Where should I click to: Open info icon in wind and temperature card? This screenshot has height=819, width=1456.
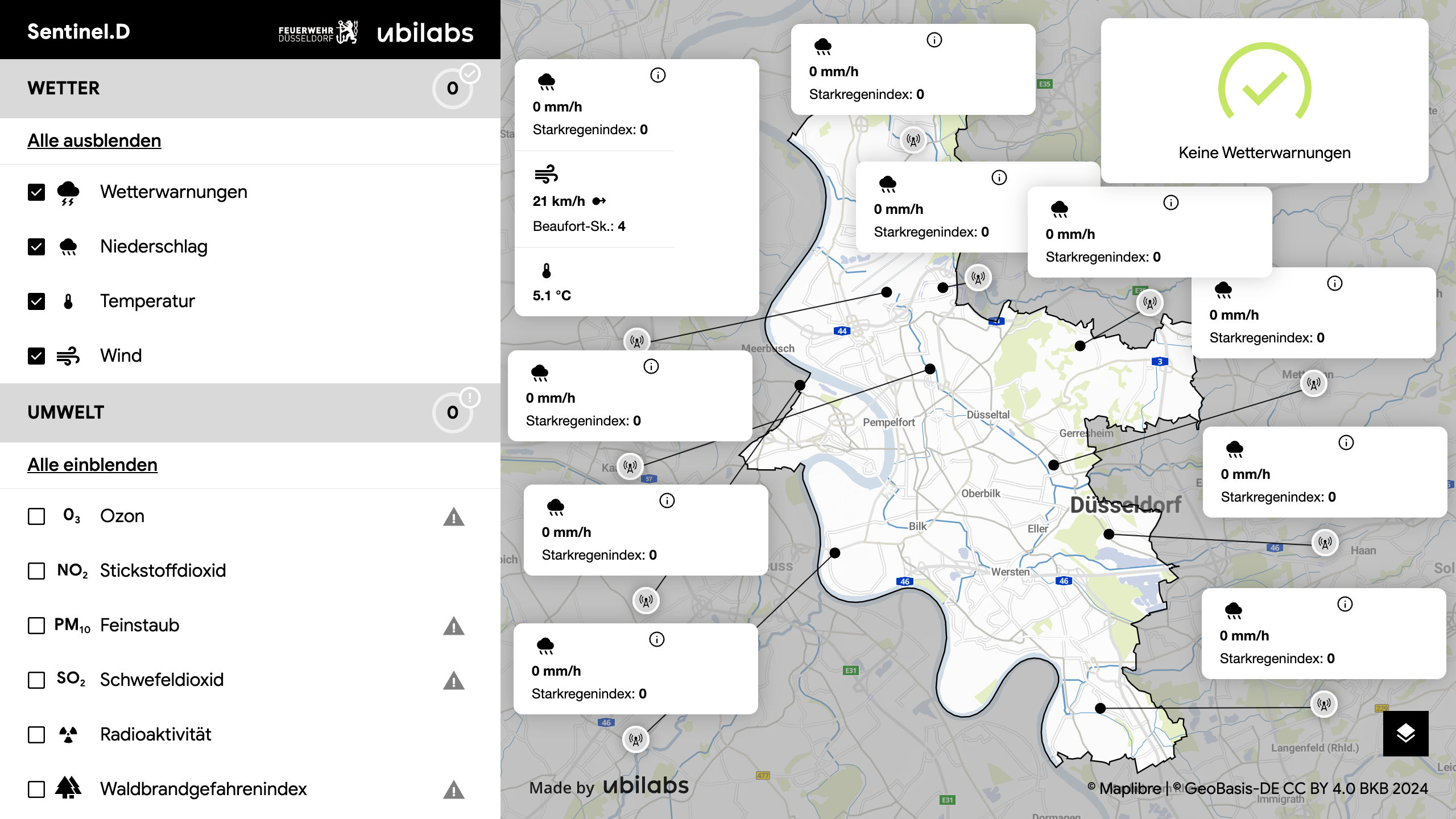657,75
